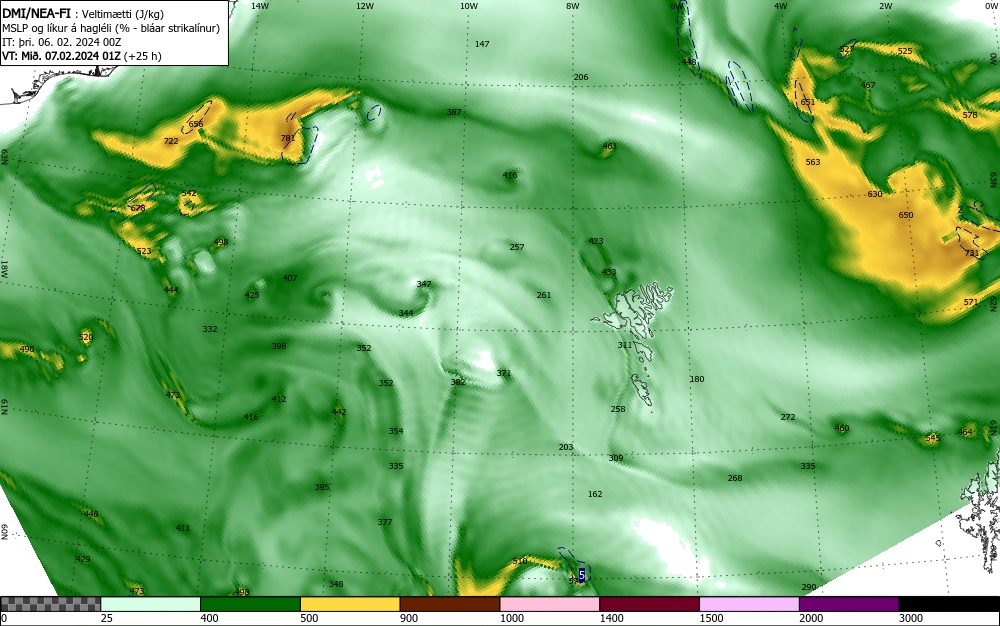Click the blue box marked 5 on the map
Screen dimensions: 1000x626
(581, 575)
